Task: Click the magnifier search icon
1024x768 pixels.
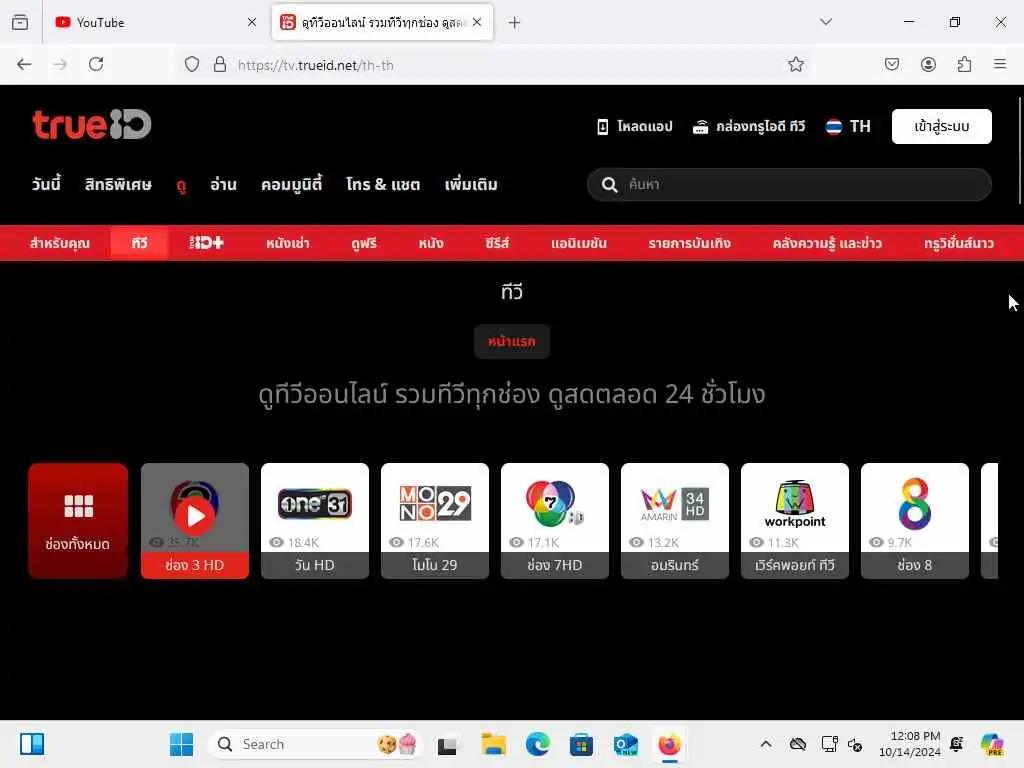Action: click(x=609, y=185)
